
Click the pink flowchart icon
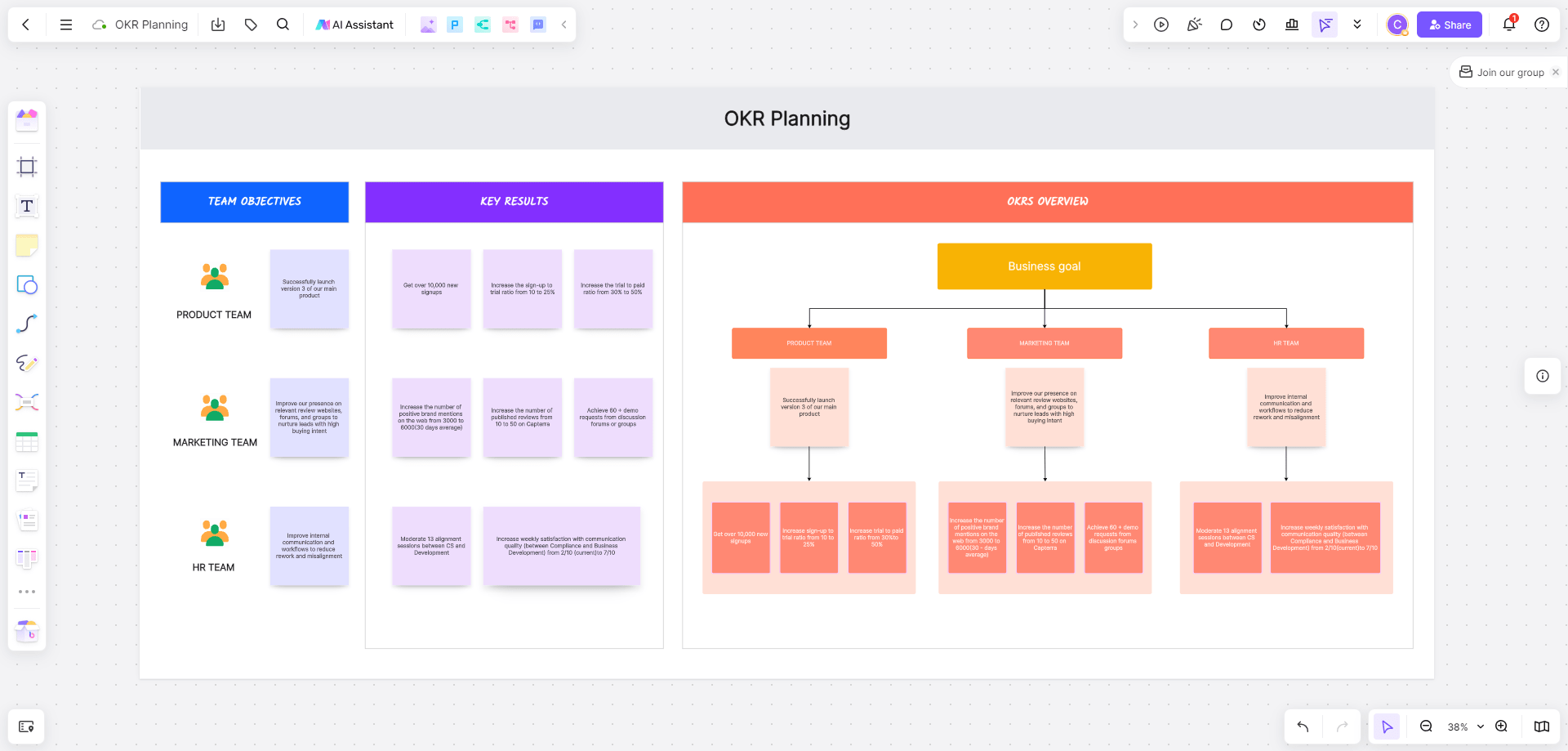[x=510, y=25]
